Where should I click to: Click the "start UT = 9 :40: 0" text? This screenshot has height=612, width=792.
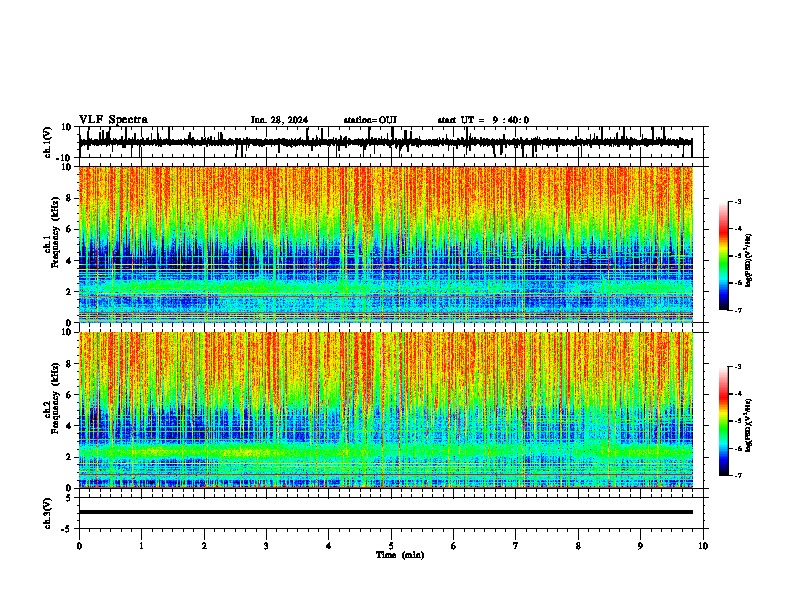(x=483, y=120)
